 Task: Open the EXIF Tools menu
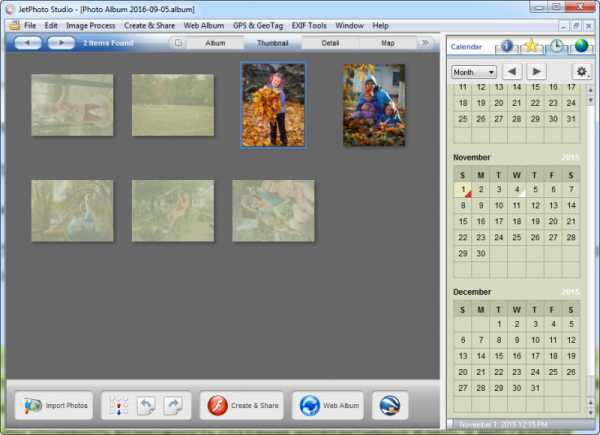coord(309,26)
